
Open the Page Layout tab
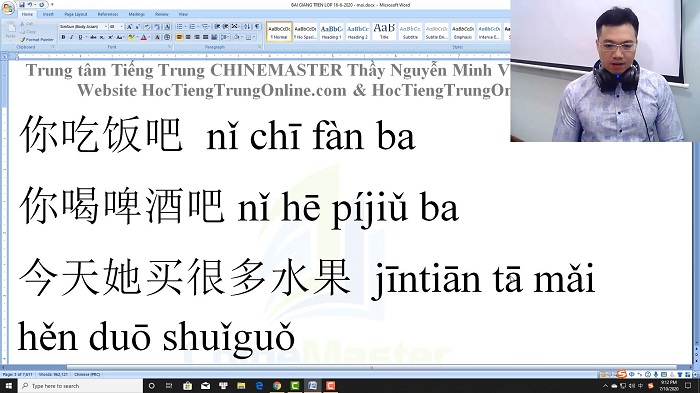click(x=76, y=14)
